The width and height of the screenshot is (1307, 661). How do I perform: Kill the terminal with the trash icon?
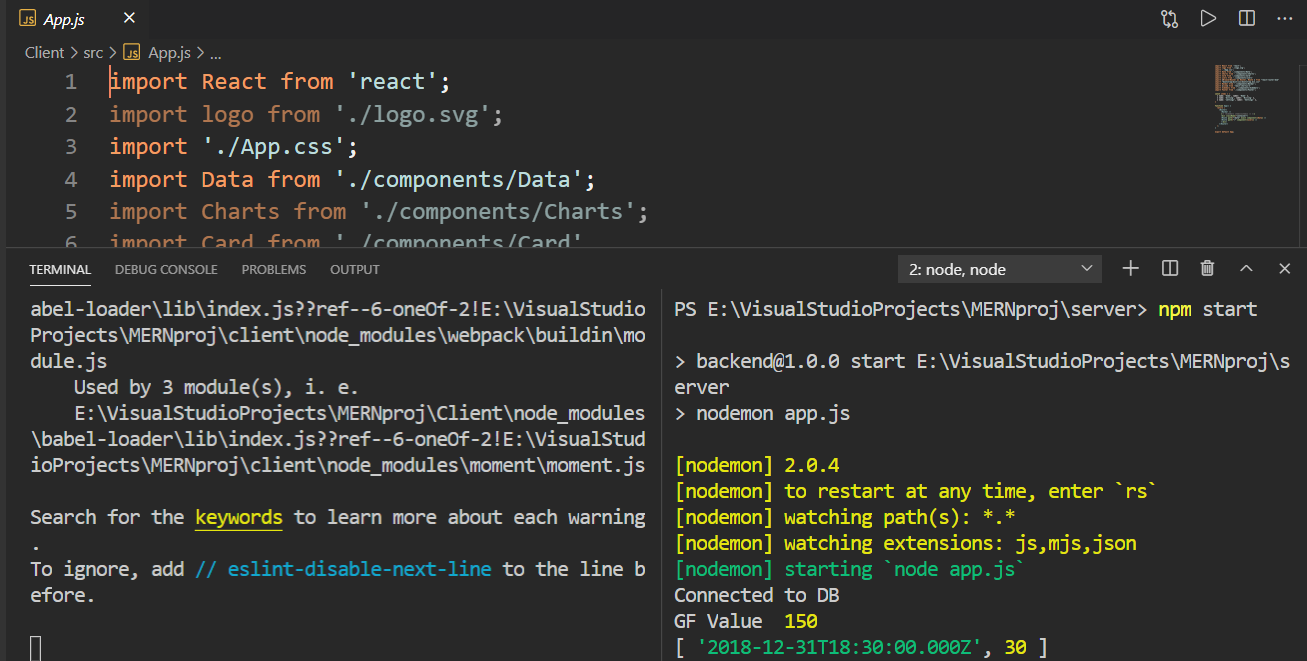[1207, 268]
